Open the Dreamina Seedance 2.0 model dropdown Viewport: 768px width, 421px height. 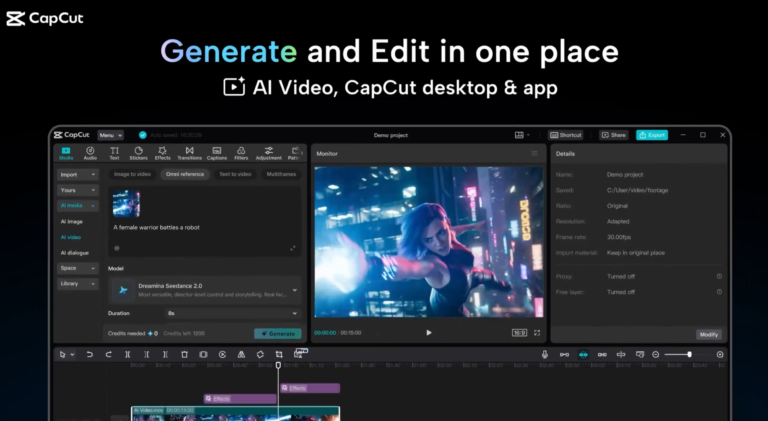205,290
